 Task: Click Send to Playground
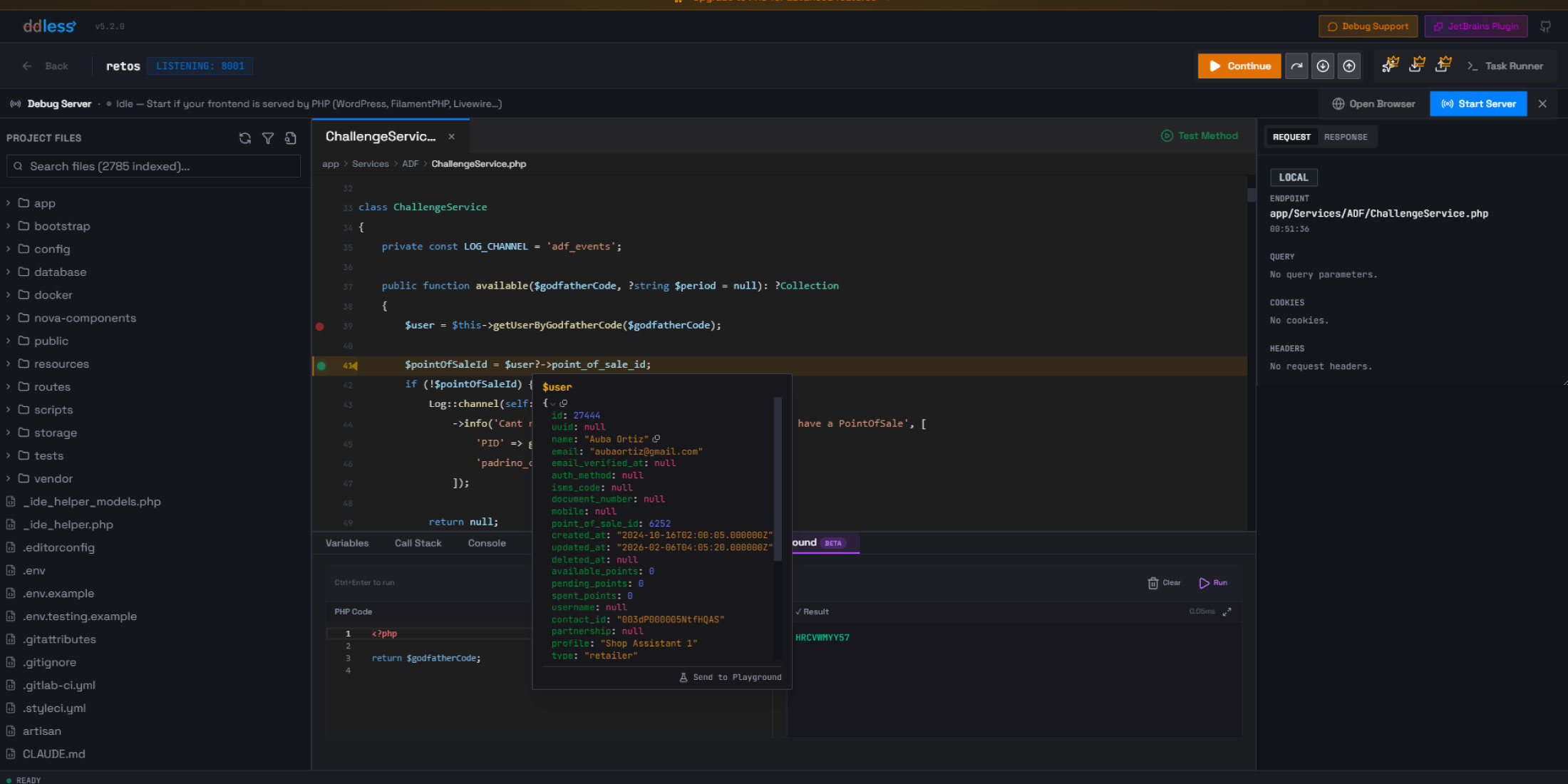pos(731,677)
